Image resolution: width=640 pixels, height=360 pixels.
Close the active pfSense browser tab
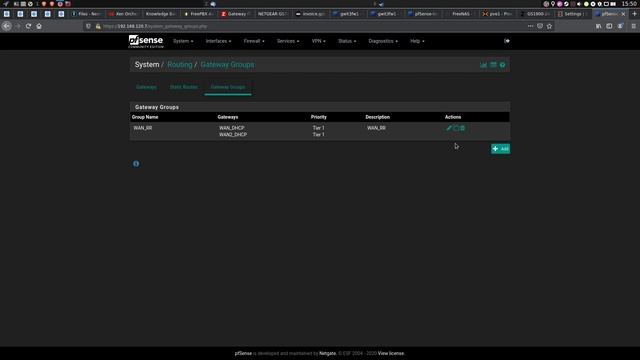click(x=623, y=14)
